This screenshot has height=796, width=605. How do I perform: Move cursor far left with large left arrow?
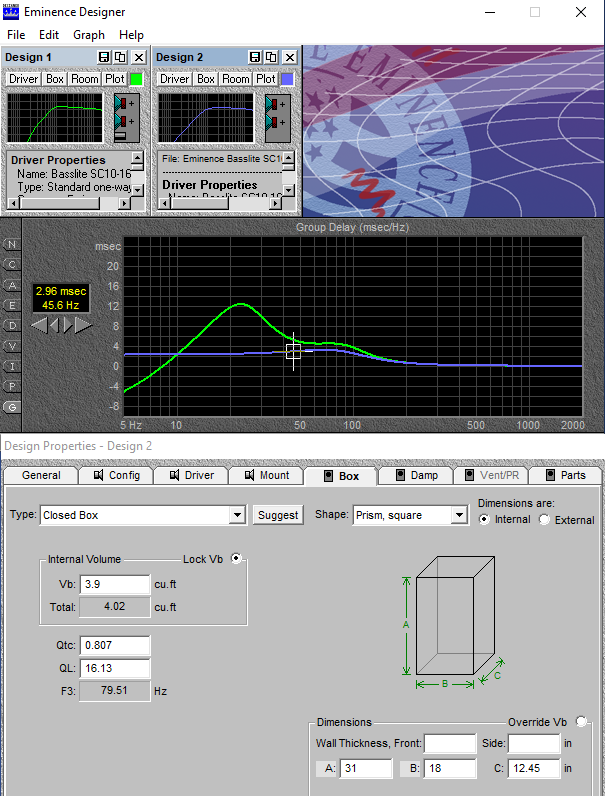(x=39, y=325)
